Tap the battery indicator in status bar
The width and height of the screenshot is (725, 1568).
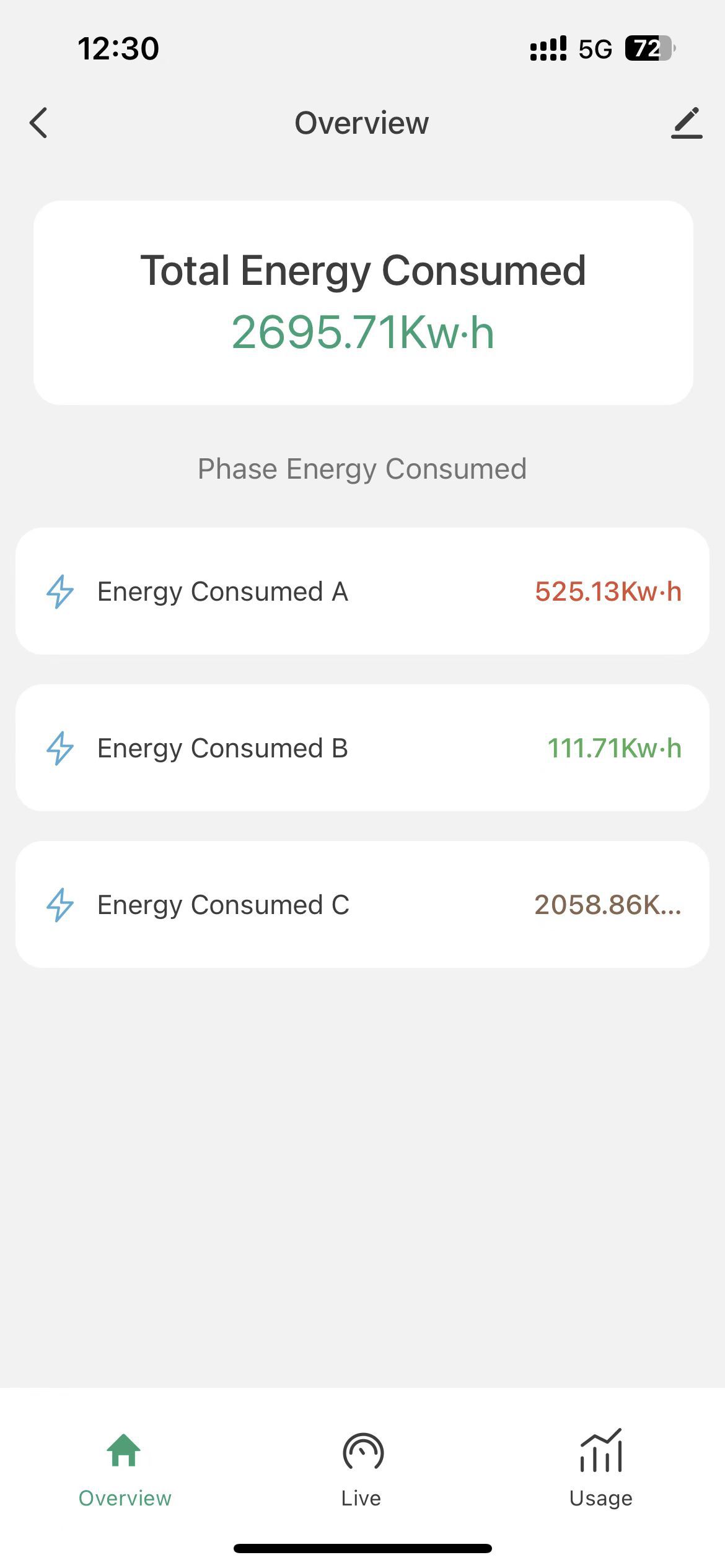[649, 48]
